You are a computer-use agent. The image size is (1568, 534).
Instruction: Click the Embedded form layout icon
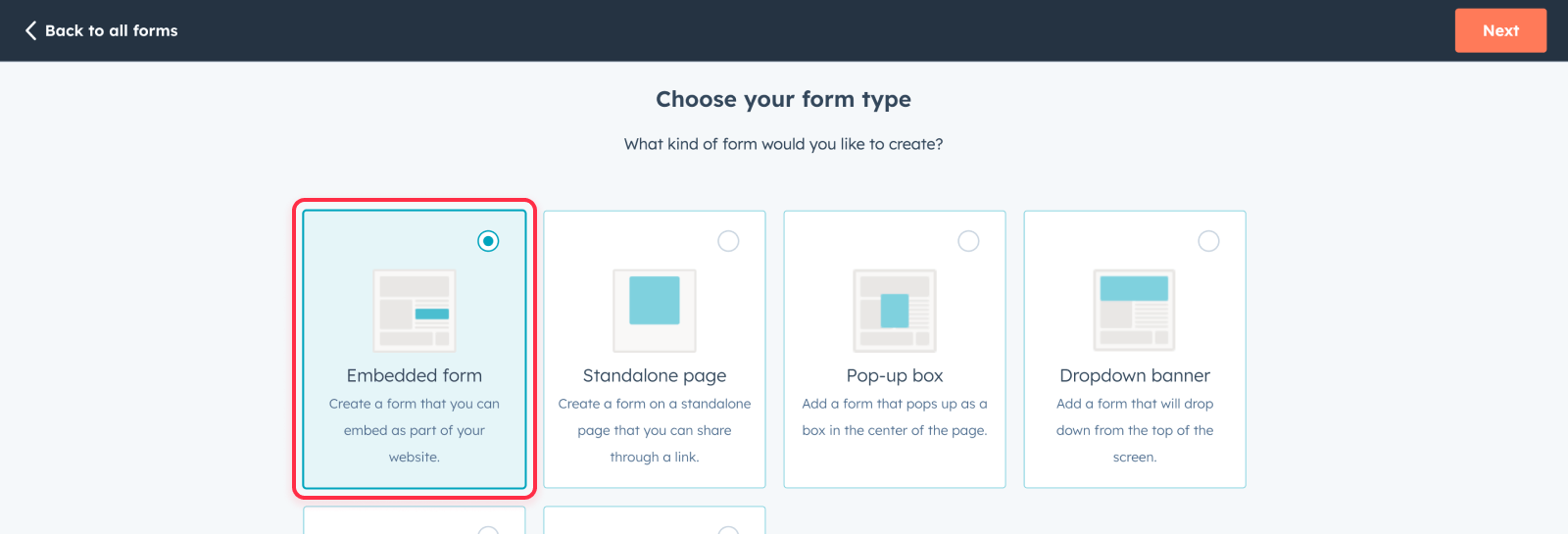[415, 311]
